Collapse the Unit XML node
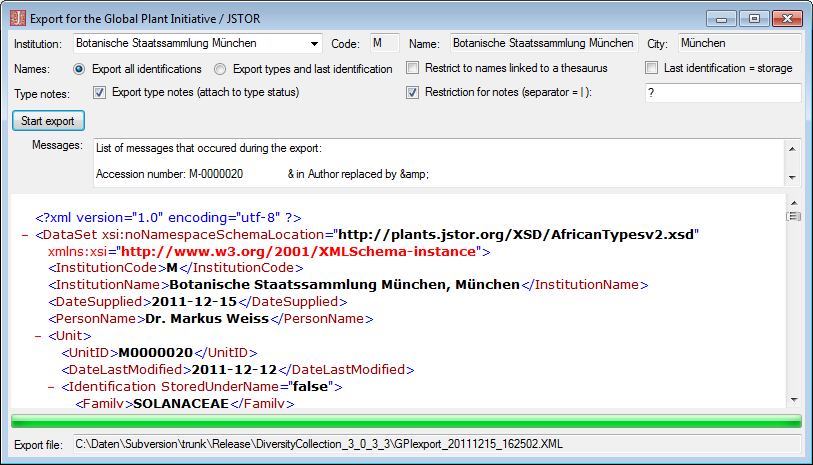This screenshot has height=465, width=813. point(38,336)
